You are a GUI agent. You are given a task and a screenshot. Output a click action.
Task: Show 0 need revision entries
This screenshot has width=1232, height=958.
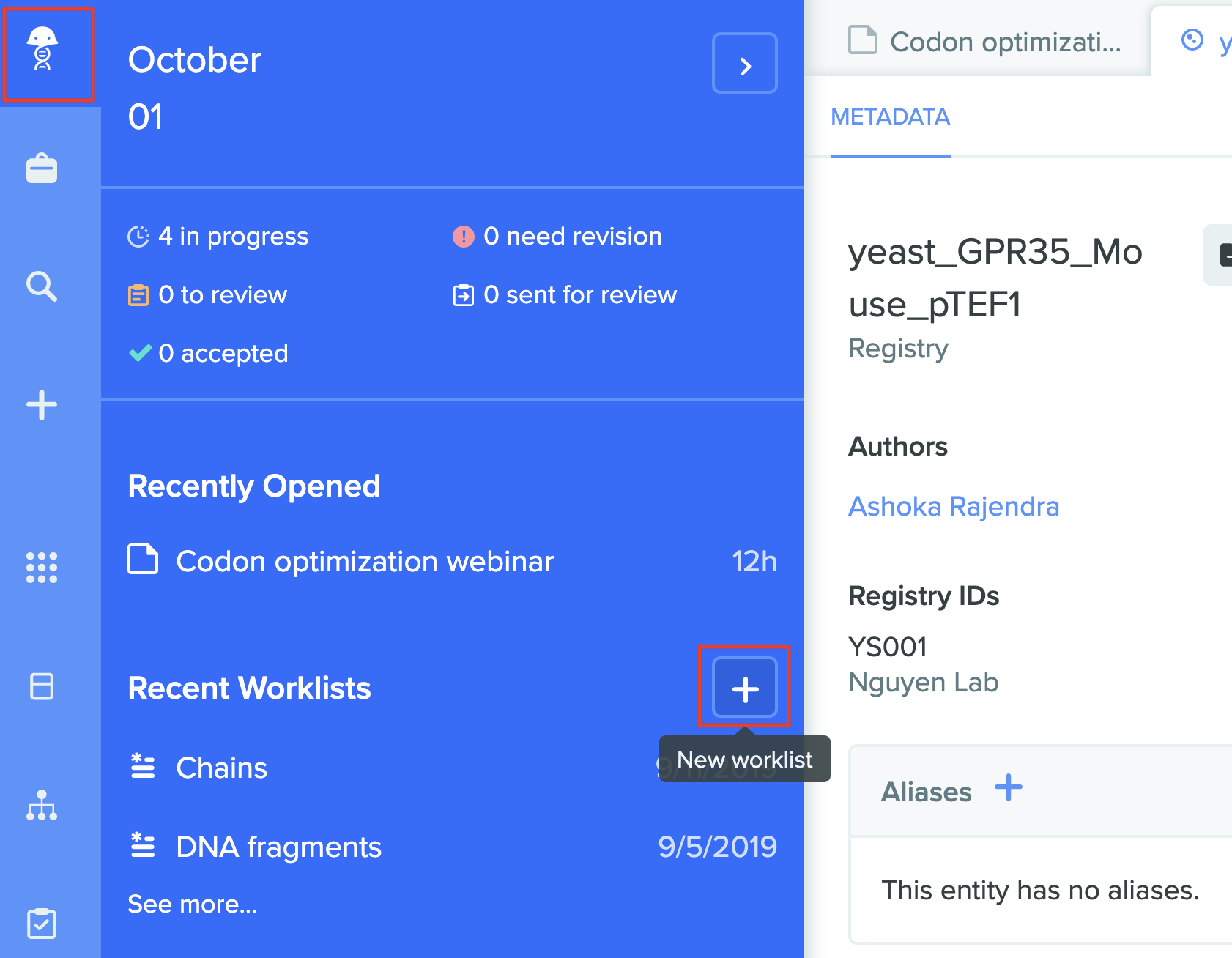pyautogui.click(x=557, y=237)
